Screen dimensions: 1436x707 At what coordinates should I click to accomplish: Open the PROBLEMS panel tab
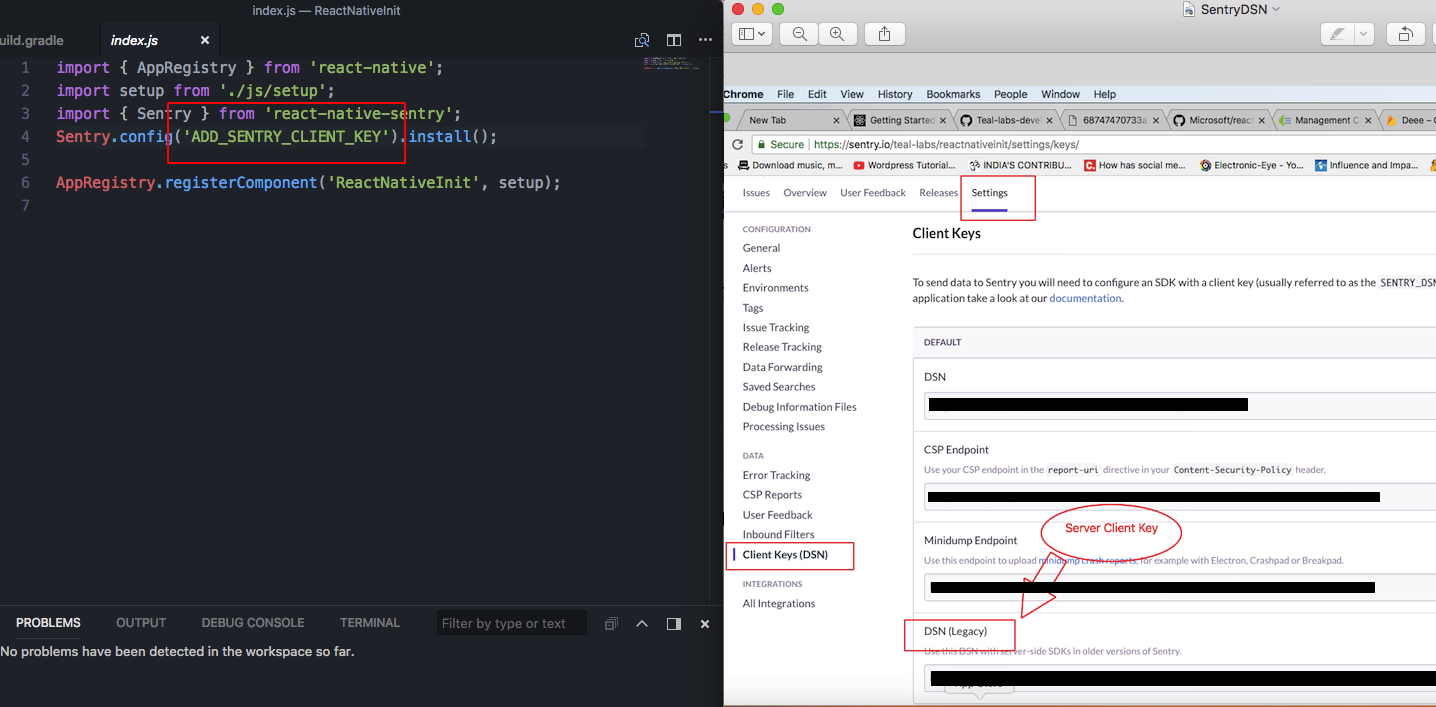[x=48, y=622]
